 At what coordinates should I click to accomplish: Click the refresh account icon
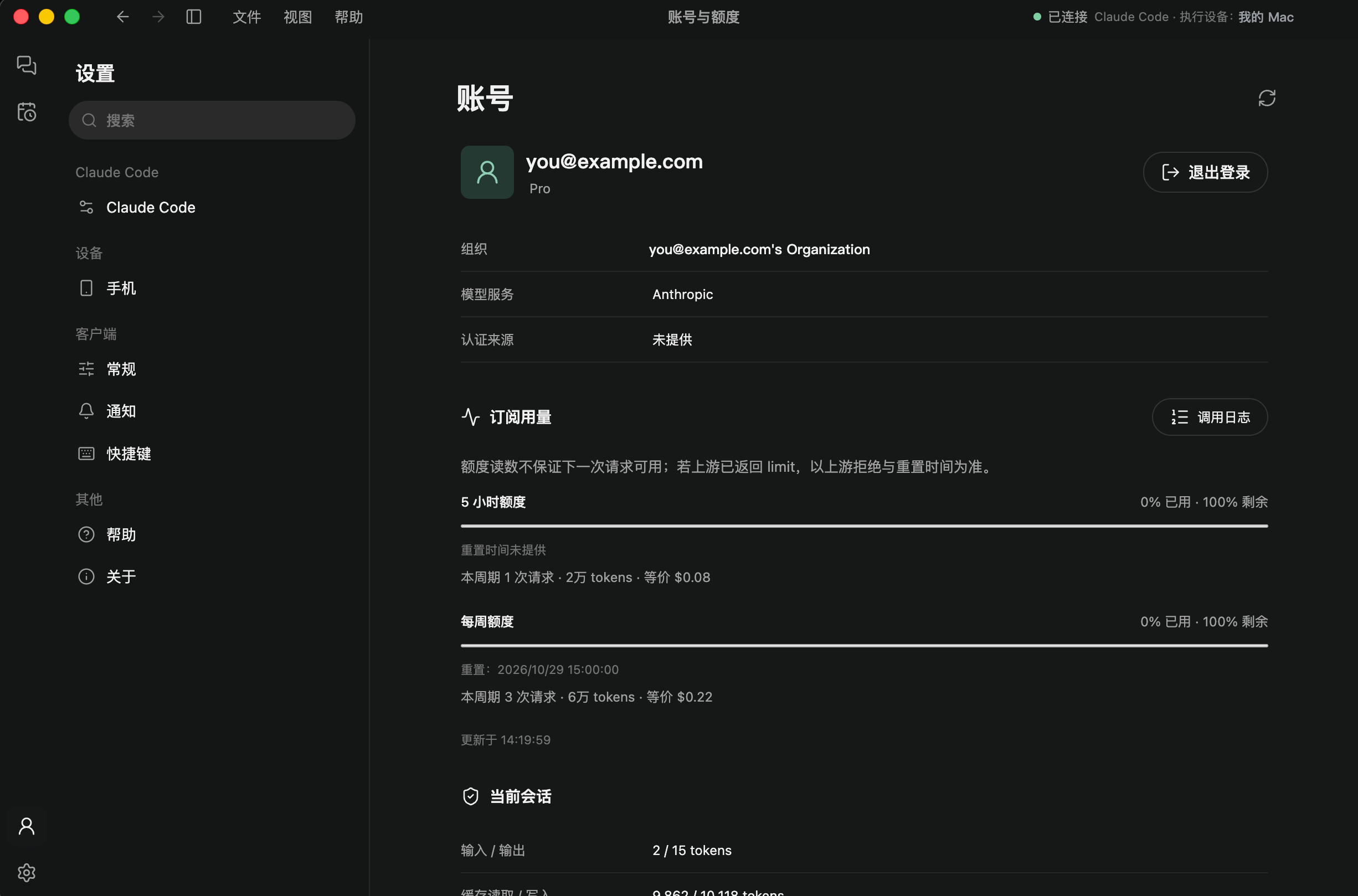[x=1267, y=98]
